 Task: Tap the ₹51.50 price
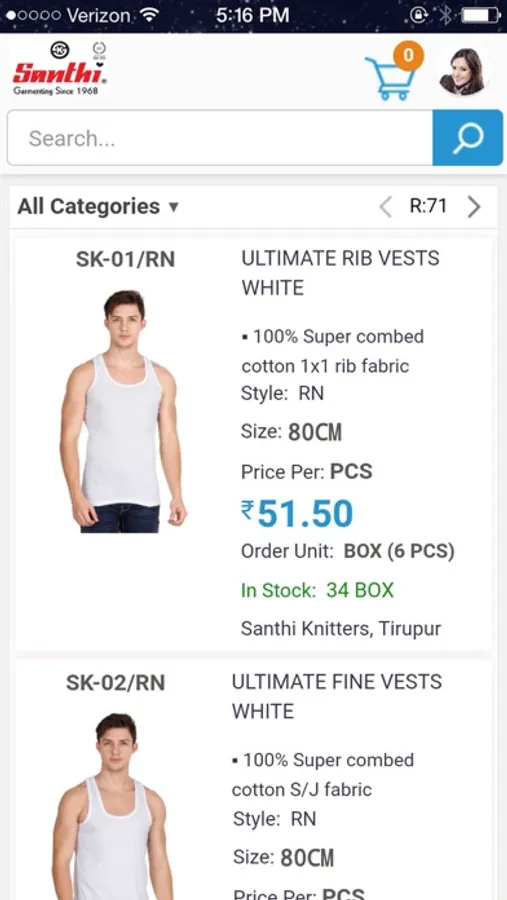coord(297,513)
